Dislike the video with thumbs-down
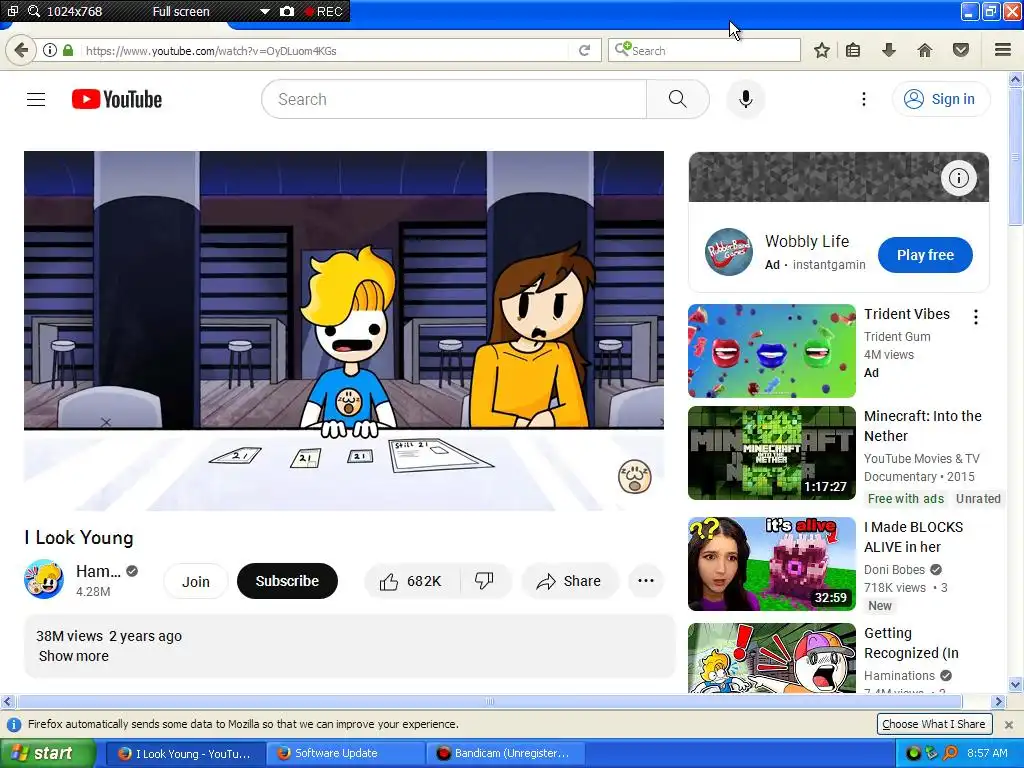The width and height of the screenshot is (1024, 768). tap(485, 581)
